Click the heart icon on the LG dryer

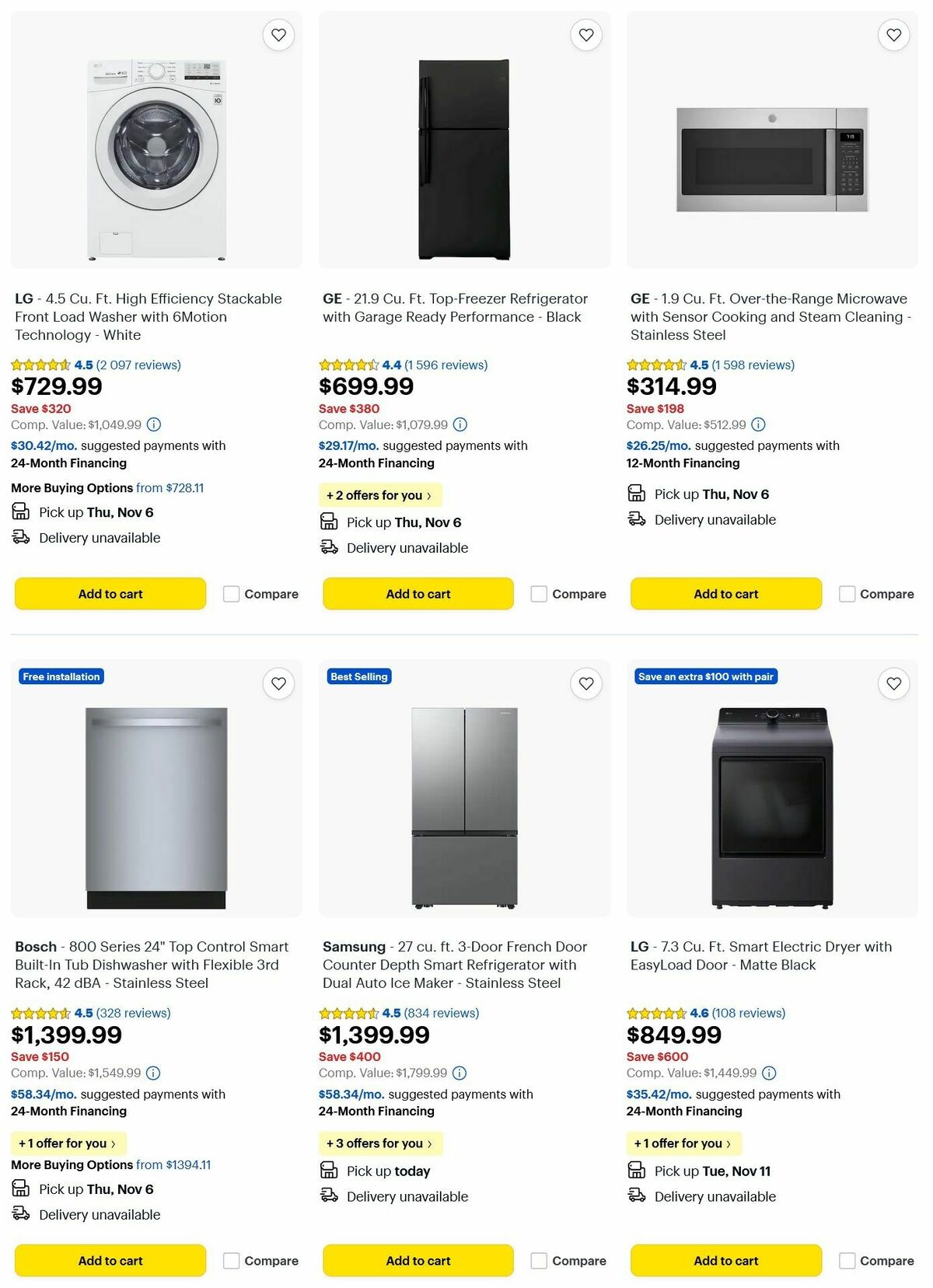coord(893,683)
